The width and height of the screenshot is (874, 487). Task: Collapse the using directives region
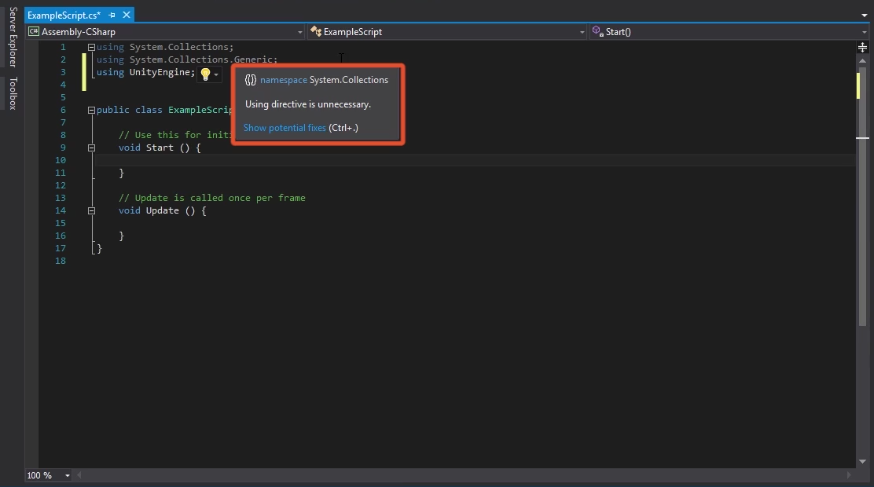(91, 47)
